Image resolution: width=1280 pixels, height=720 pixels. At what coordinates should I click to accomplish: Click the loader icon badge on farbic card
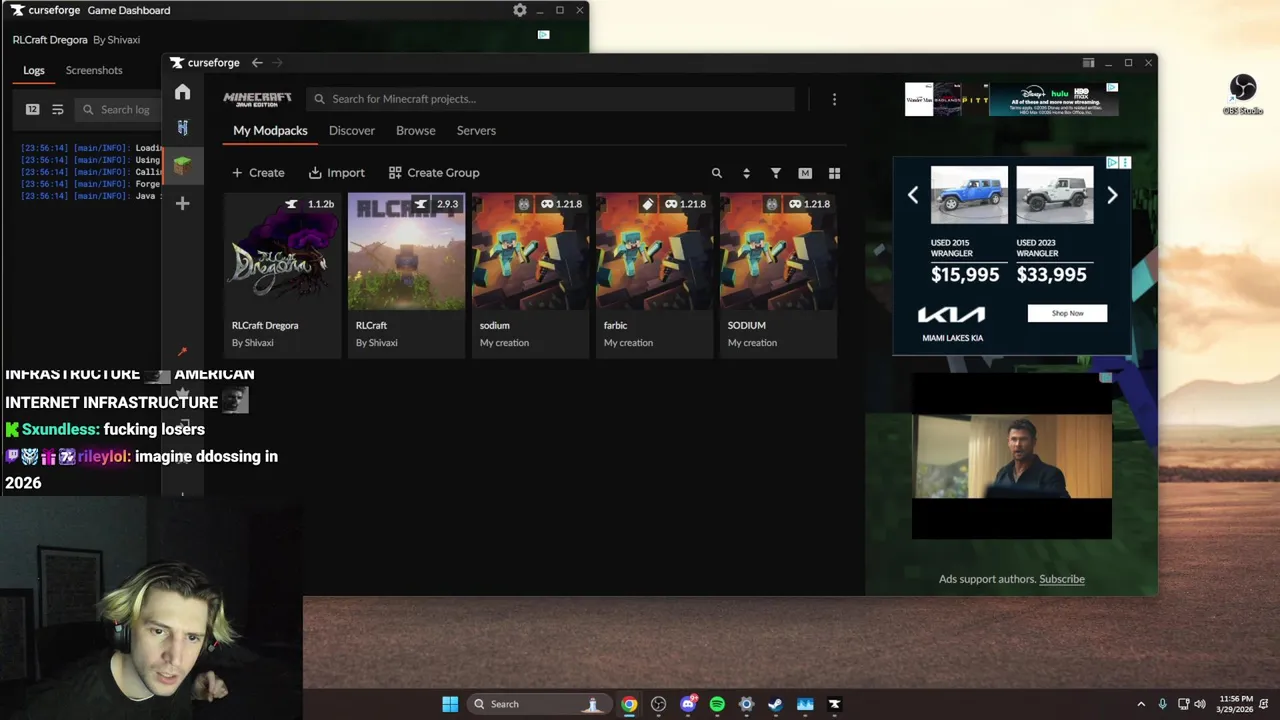(648, 204)
